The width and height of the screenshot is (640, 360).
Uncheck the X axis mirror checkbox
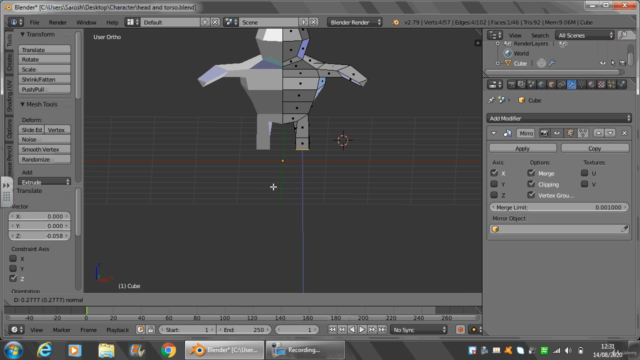(494, 173)
